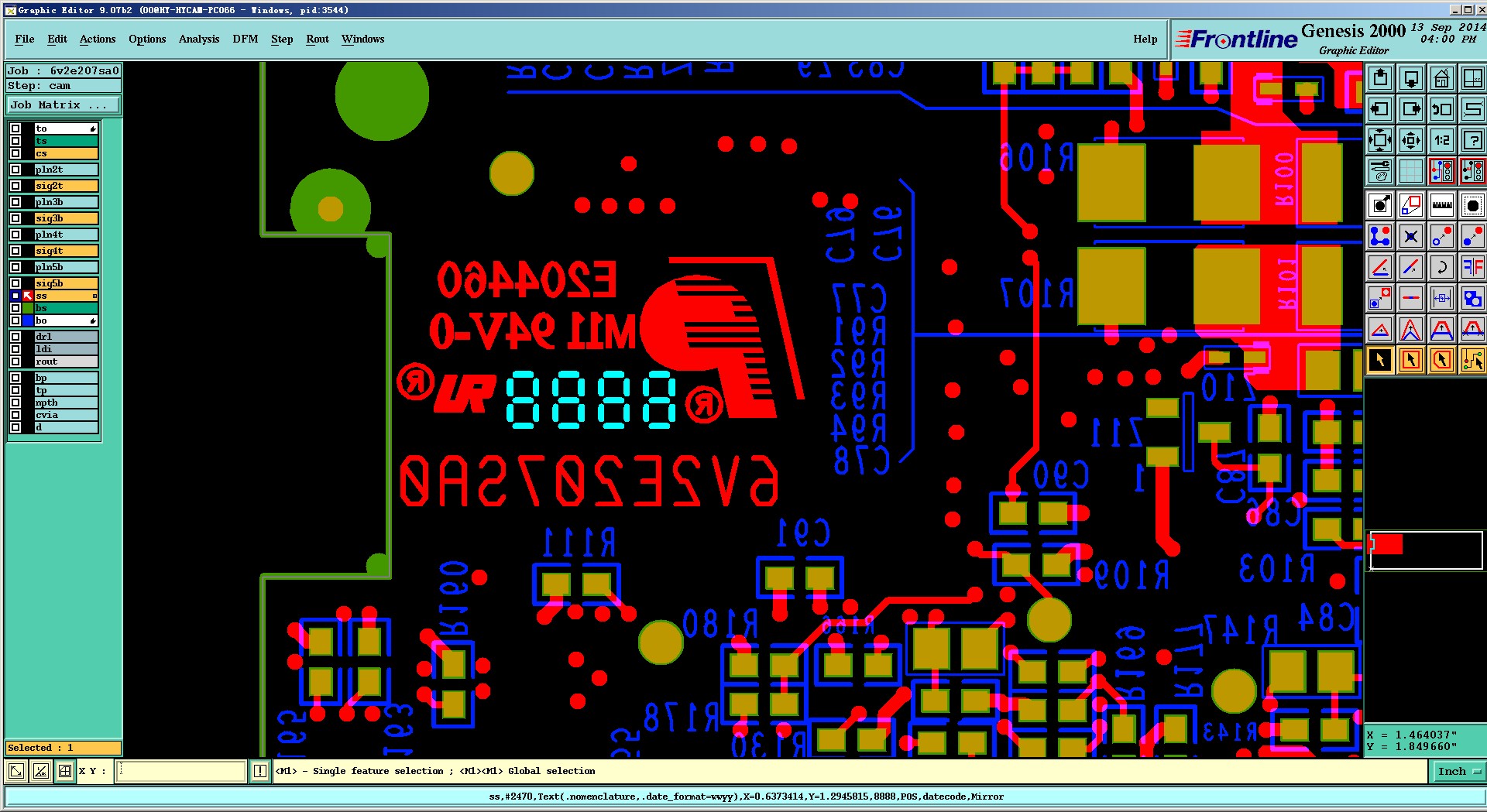
Task: Enable display of layer sig2t
Action: pos(15,186)
